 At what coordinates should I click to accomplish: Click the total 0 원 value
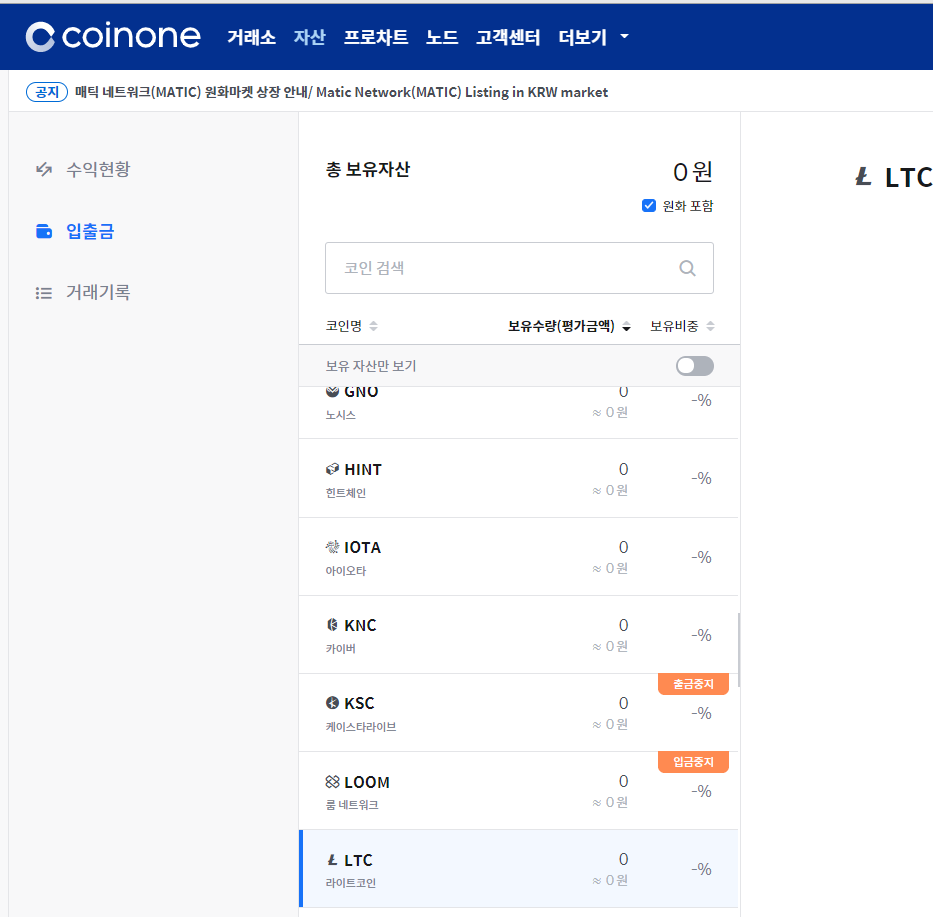693,172
